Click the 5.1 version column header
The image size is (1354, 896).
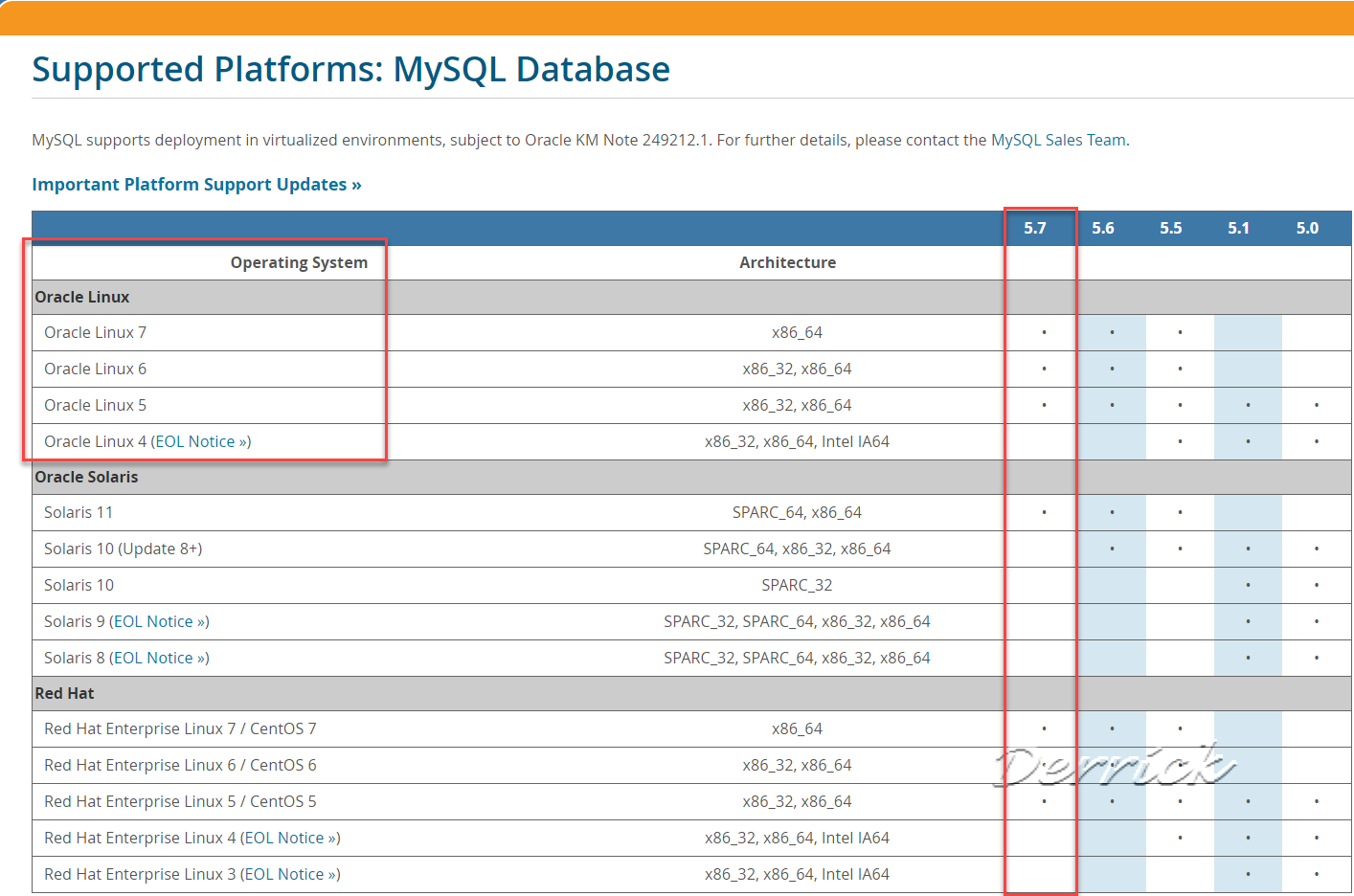(x=1239, y=228)
